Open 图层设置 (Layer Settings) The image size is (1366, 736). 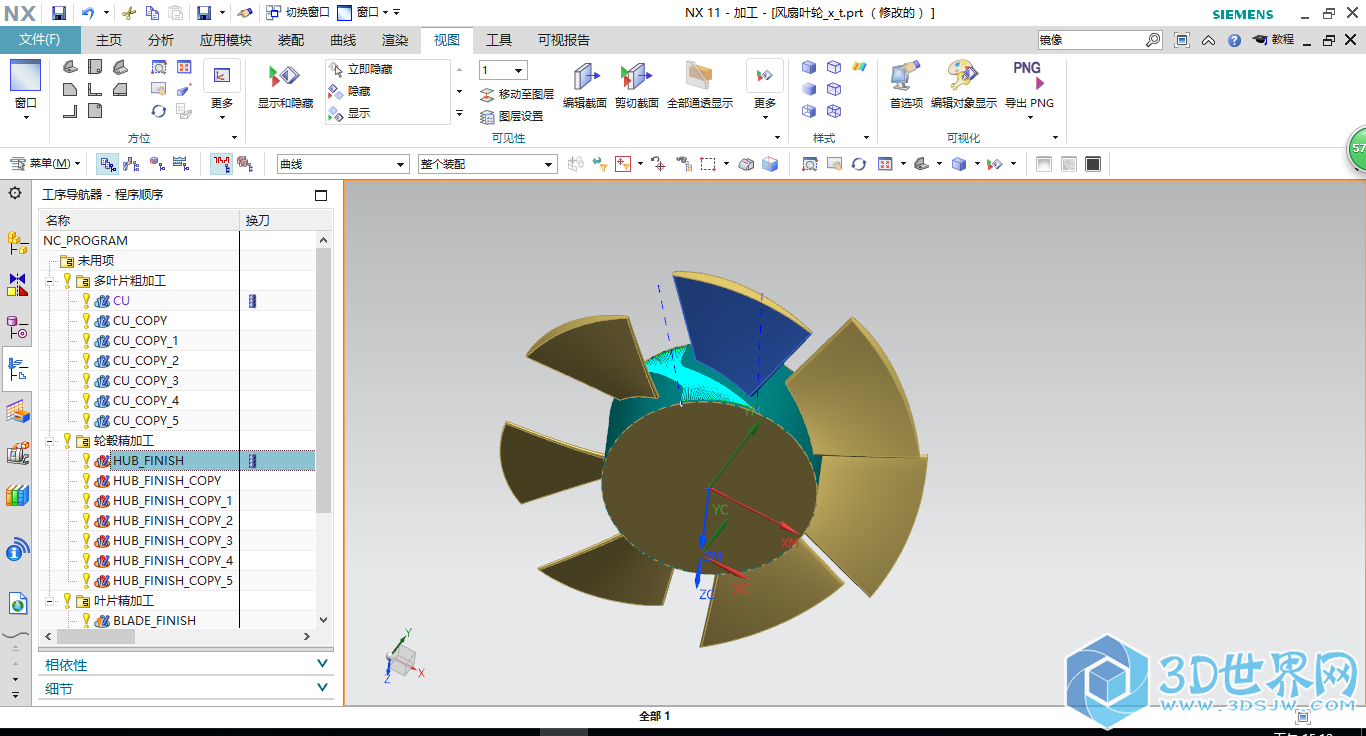coord(512,116)
